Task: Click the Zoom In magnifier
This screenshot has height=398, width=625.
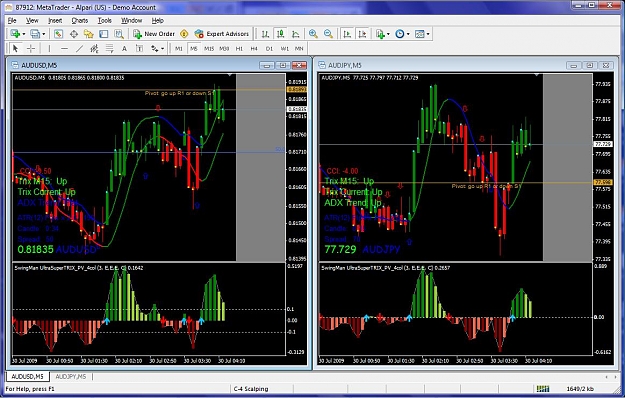Action: pos(313,34)
